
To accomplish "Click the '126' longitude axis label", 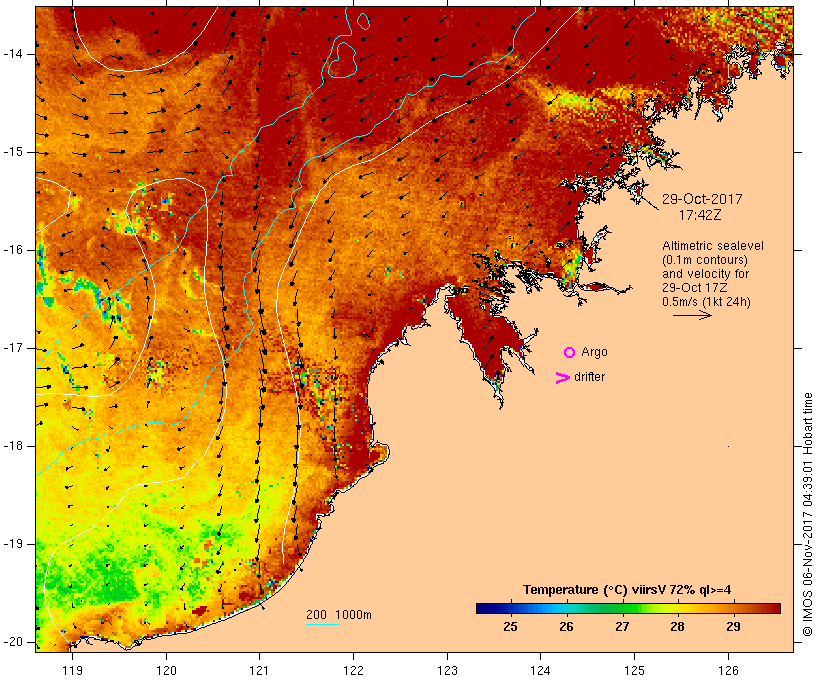I will pos(728,671).
